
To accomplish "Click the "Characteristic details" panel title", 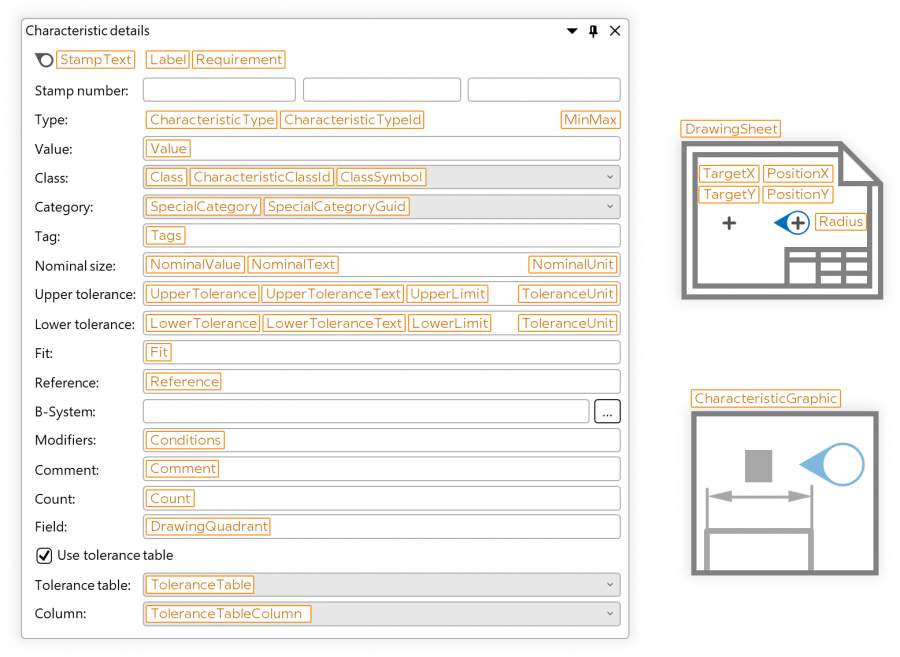I will pyautogui.click(x=87, y=30).
